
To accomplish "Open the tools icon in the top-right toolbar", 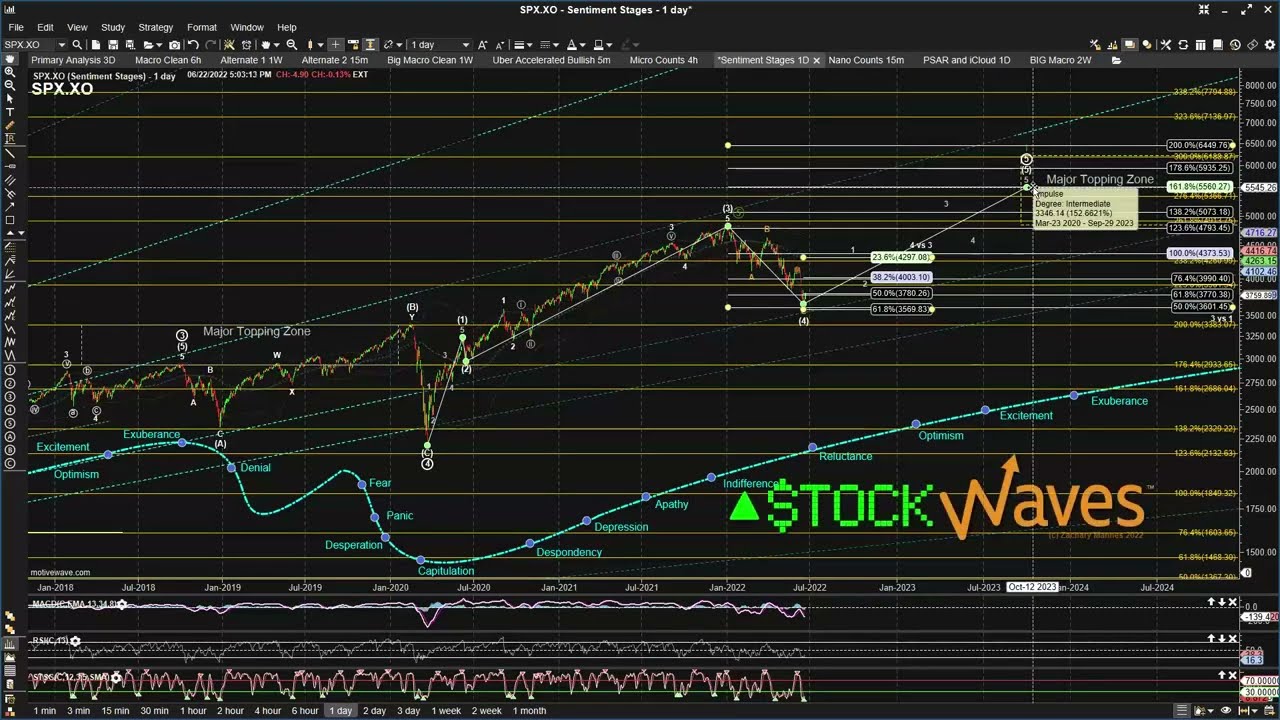I will click(1166, 45).
